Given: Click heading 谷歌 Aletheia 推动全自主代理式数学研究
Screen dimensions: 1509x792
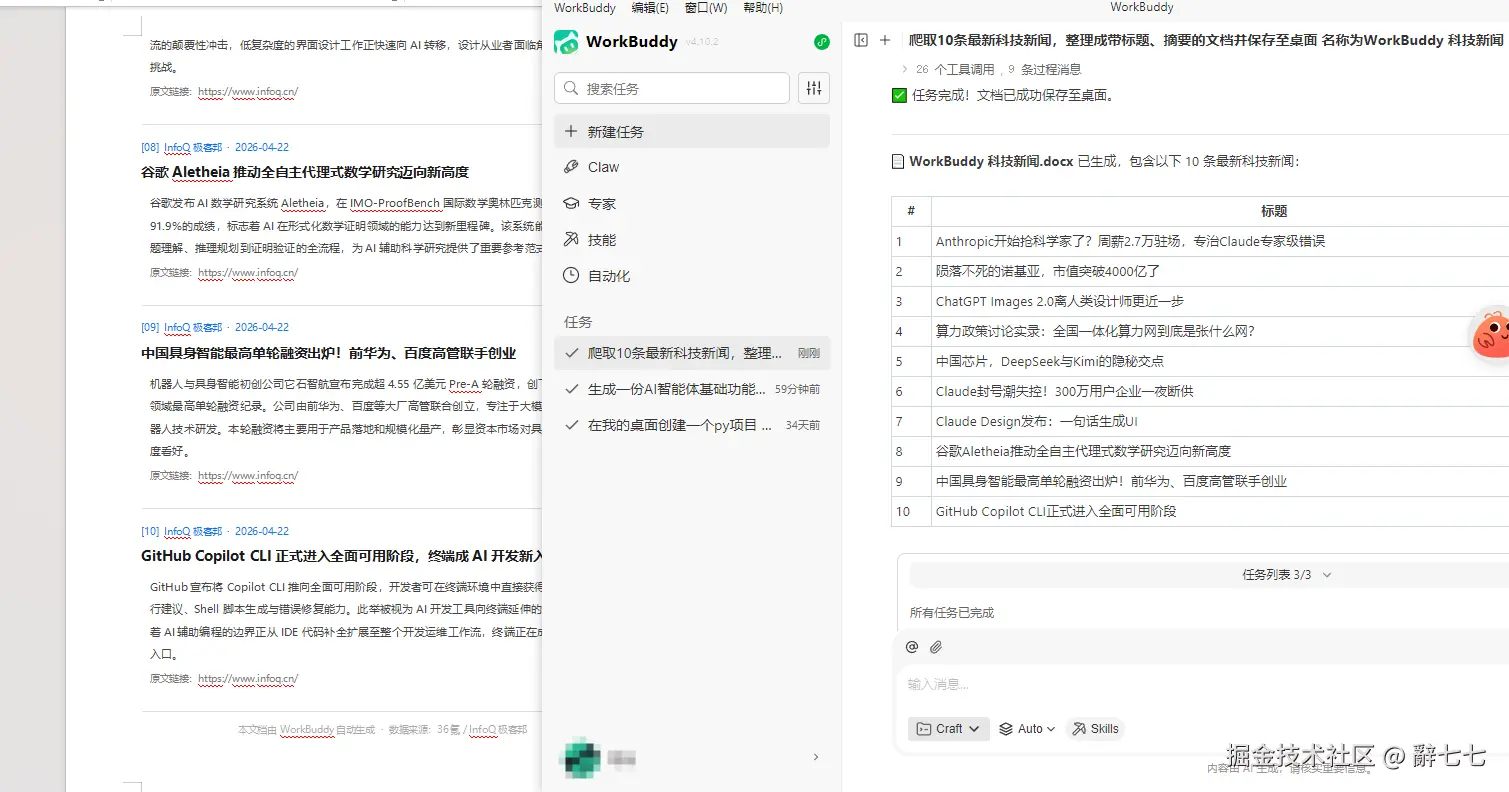Looking at the screenshot, I should point(305,172).
